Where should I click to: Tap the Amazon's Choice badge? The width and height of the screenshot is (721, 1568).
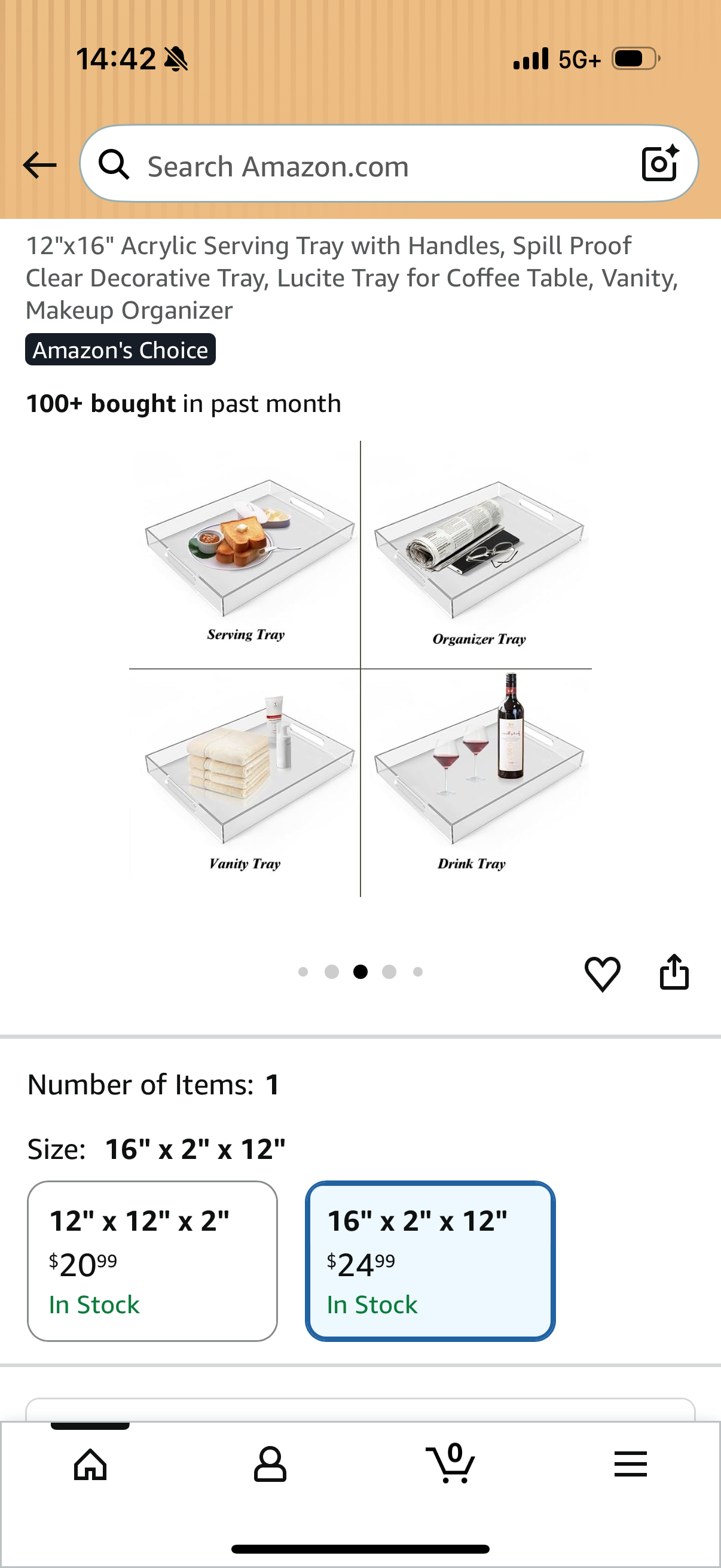[121, 349]
